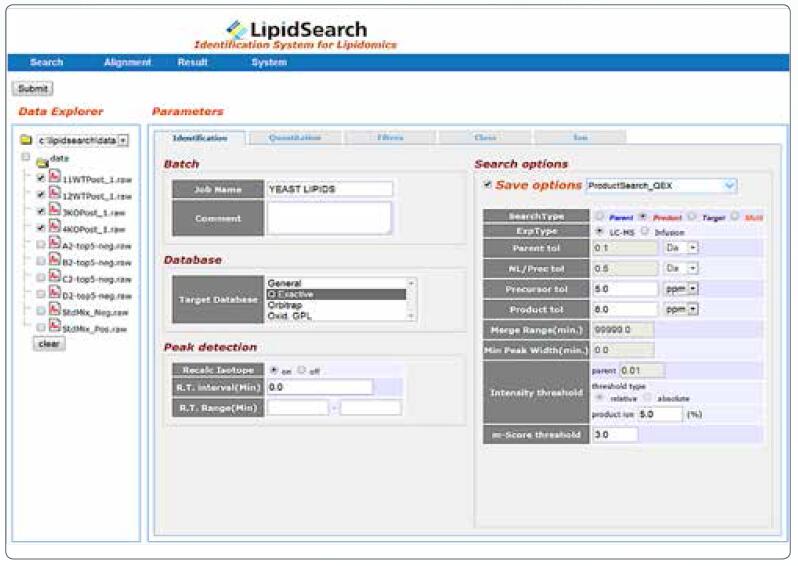Image resolution: width=798 pixels, height=566 pixels.
Task: Check the A2-top5-neg.raw checkbox
Action: 41,245
